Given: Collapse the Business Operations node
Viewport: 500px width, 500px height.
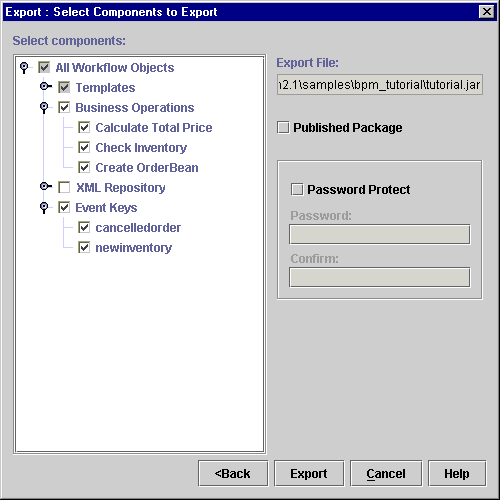Looking at the screenshot, I should pos(44,108).
